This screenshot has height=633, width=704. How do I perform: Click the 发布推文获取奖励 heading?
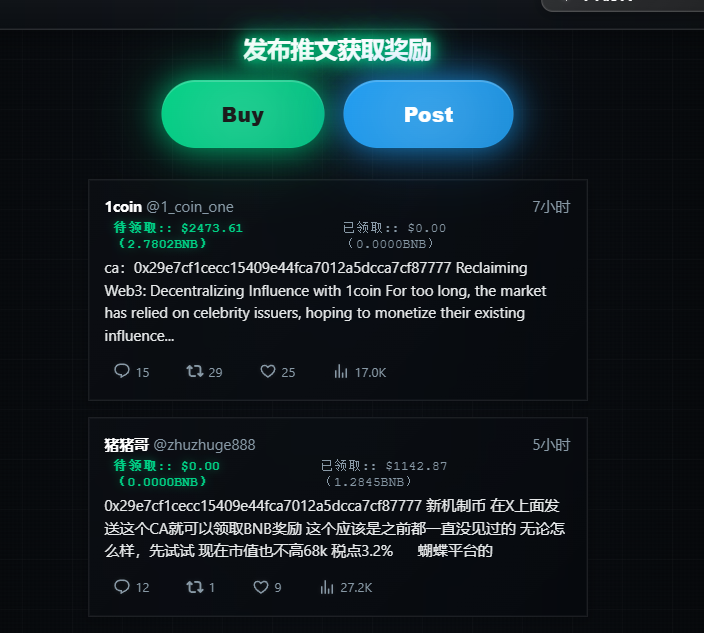(337, 50)
